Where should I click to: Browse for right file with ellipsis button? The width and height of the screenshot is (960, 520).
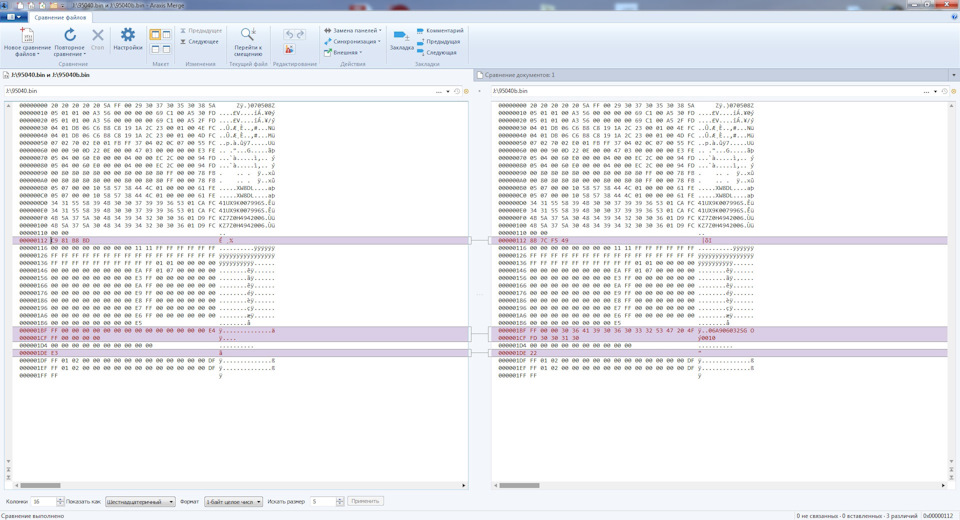pos(926,91)
